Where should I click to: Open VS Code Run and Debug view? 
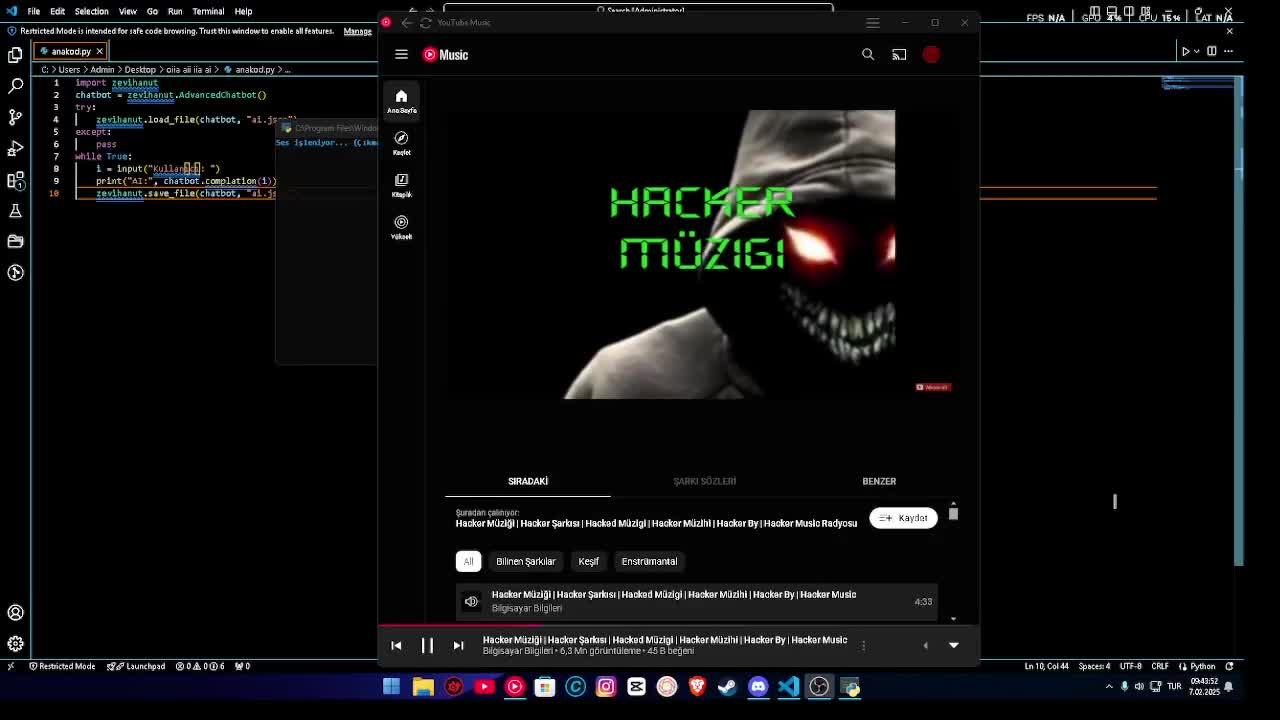pyautogui.click(x=15, y=149)
